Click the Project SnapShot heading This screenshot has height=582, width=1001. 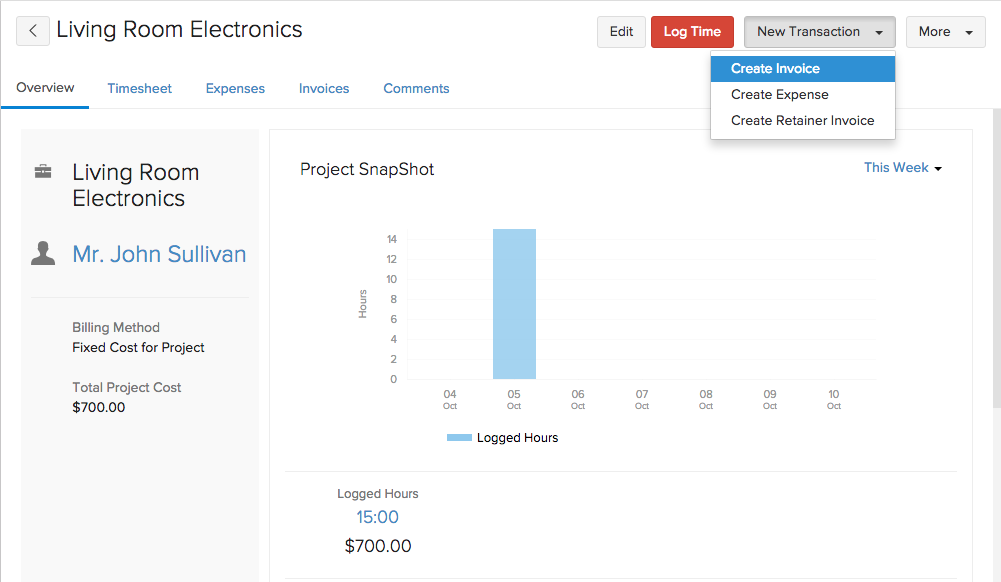367,169
